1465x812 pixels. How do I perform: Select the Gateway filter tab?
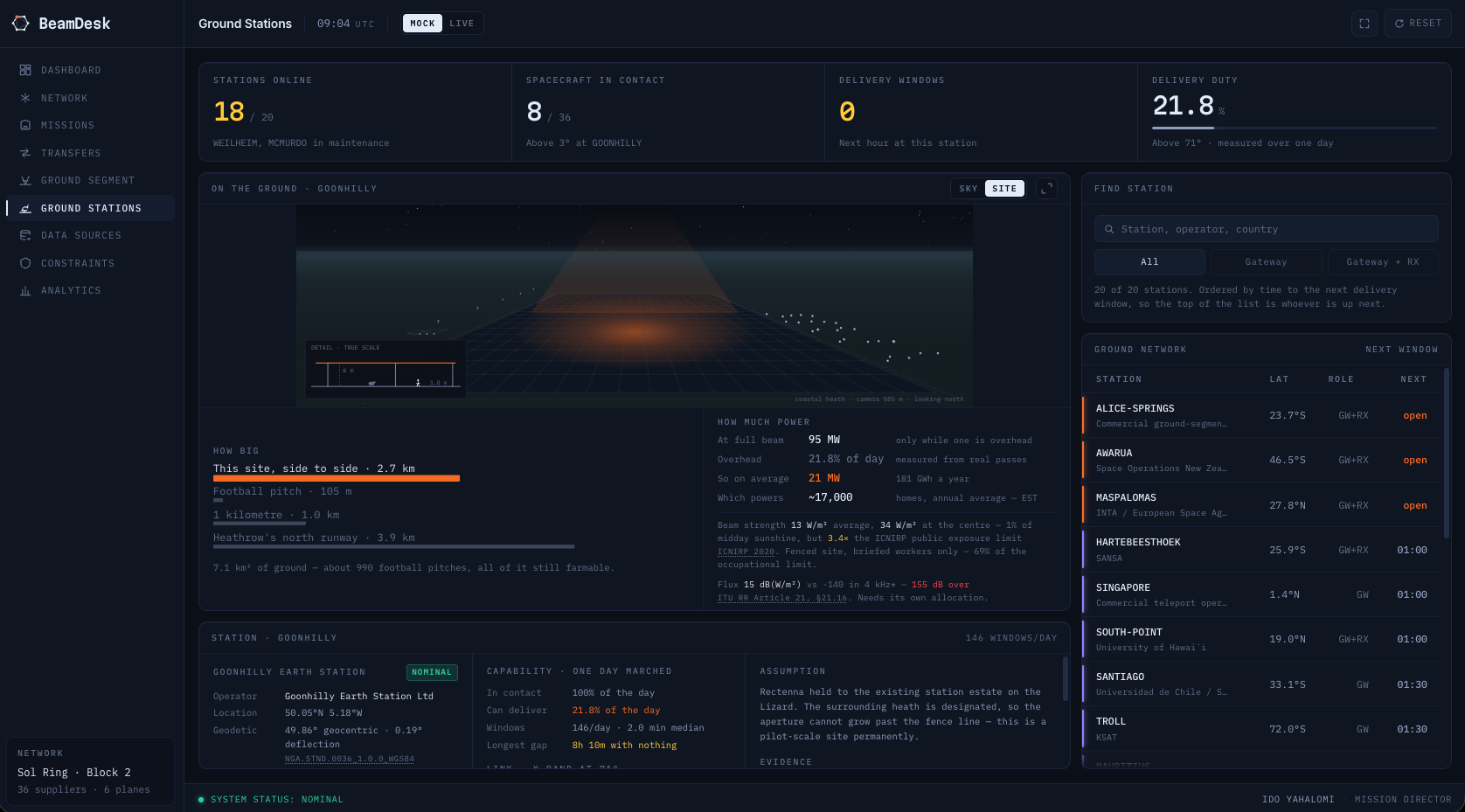[1266, 262]
